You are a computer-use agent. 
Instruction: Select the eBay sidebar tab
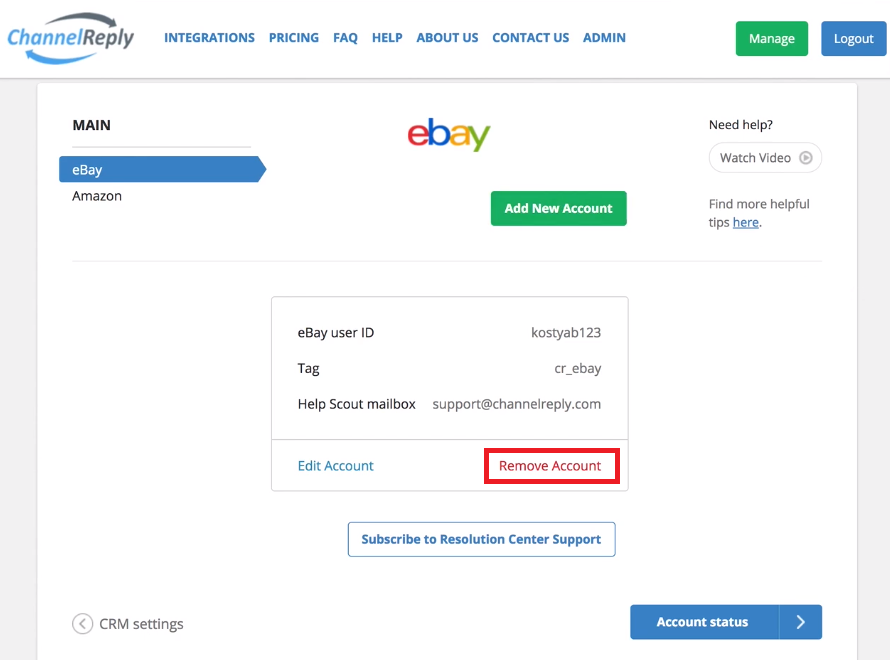click(x=162, y=169)
